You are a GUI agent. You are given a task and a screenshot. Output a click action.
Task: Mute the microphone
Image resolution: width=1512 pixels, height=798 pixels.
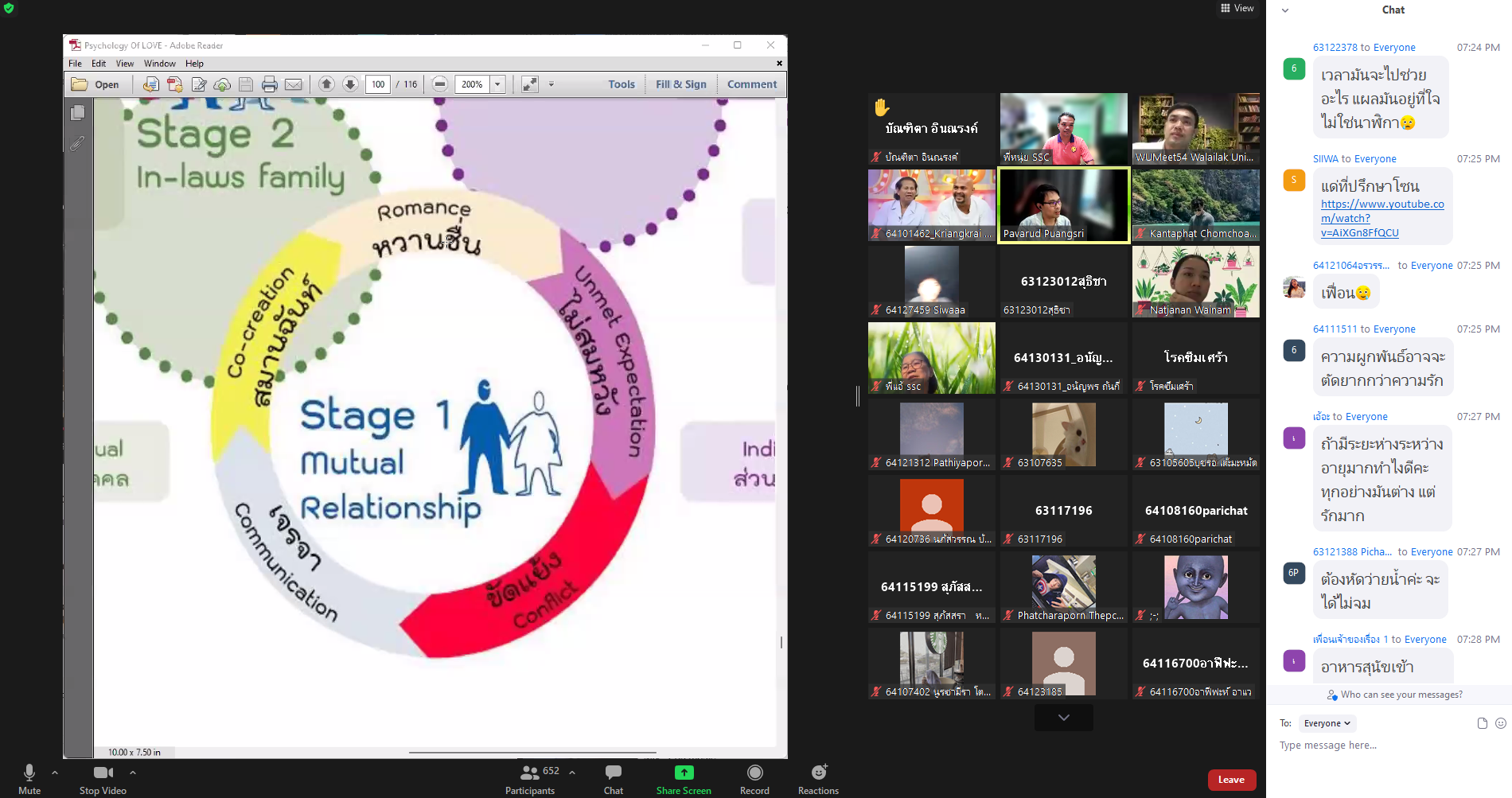pos(29,778)
